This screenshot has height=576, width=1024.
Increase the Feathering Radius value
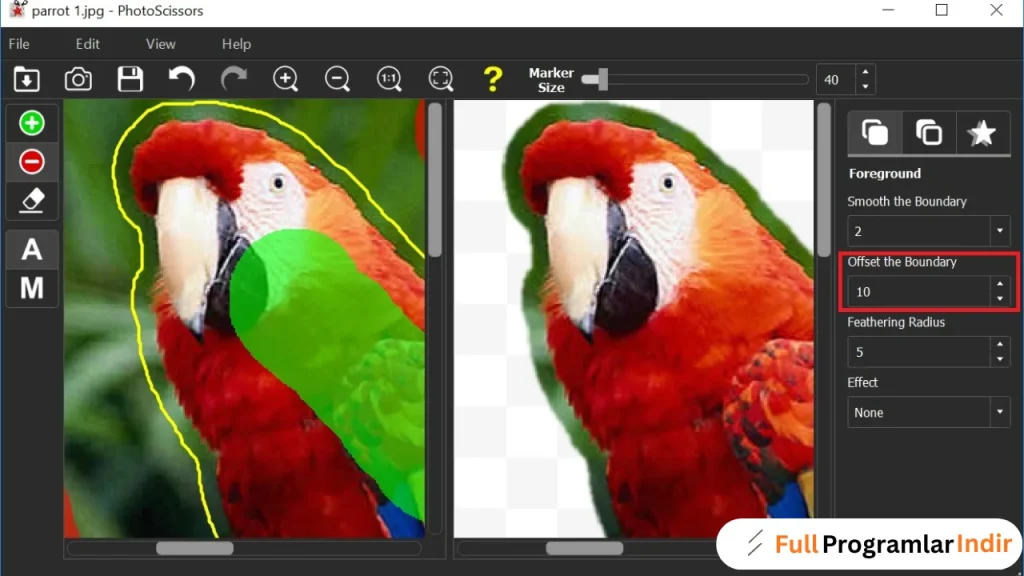pyautogui.click(x=1000, y=344)
